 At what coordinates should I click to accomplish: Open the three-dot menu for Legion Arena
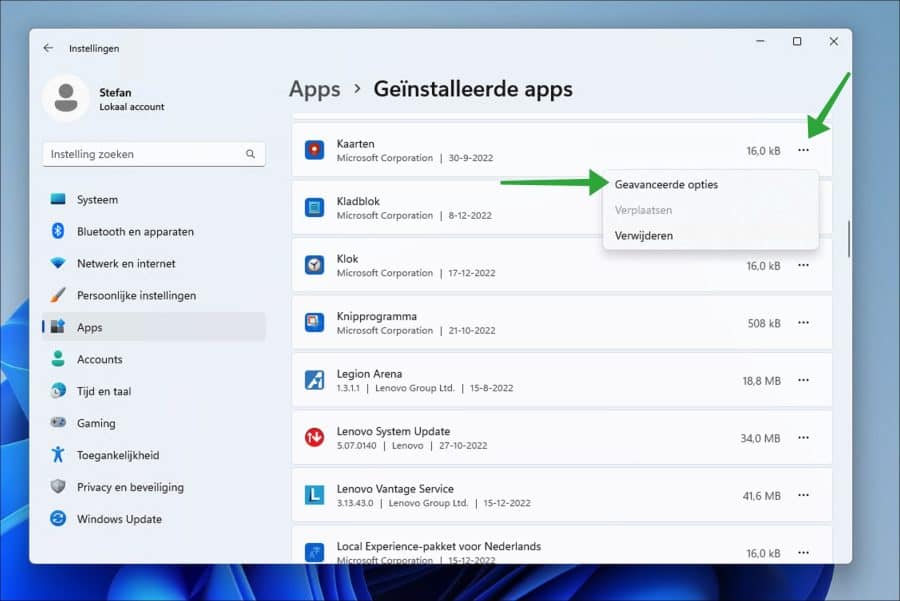[x=803, y=380]
